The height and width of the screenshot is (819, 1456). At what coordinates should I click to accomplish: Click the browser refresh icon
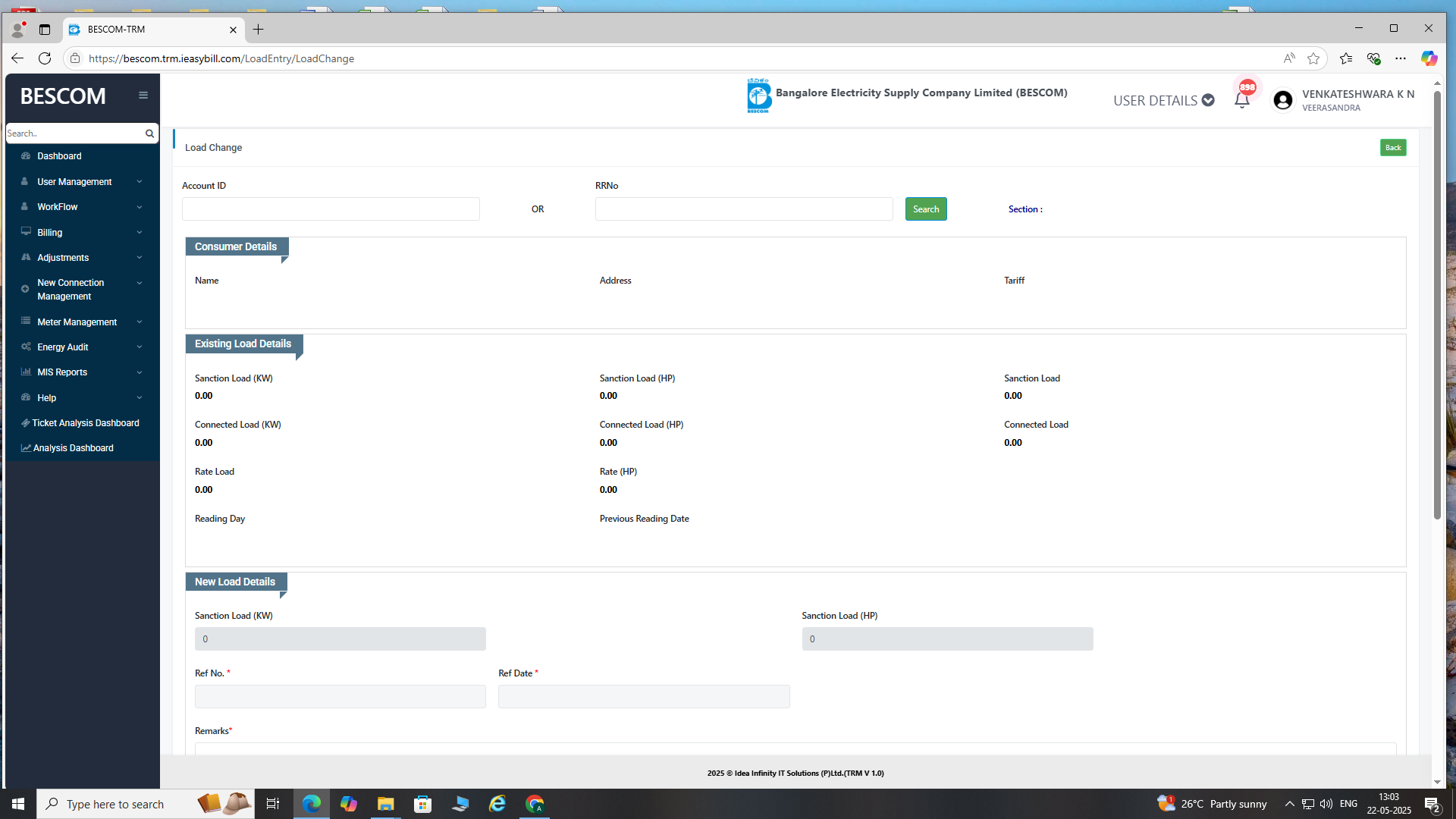45,58
